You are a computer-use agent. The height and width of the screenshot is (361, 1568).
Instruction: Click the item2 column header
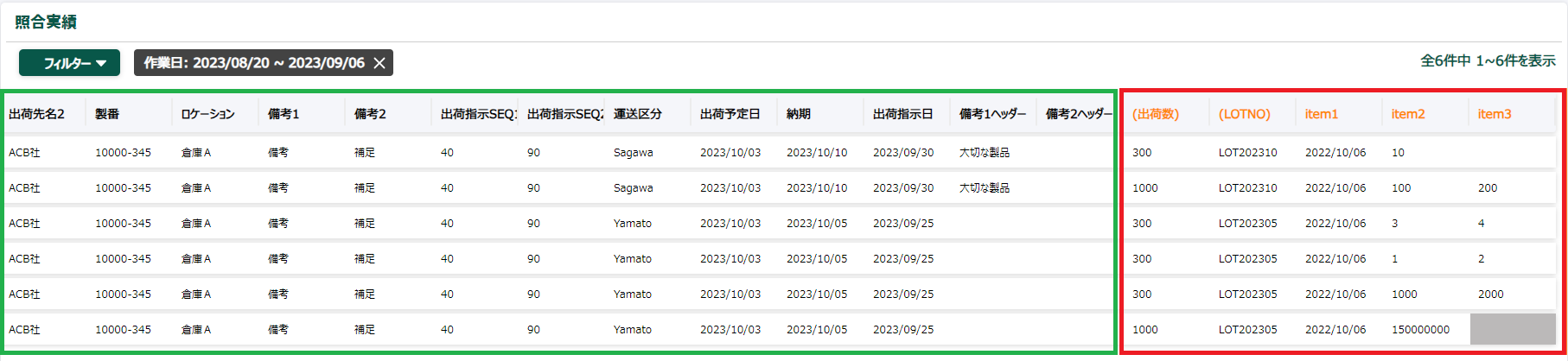1408,114
